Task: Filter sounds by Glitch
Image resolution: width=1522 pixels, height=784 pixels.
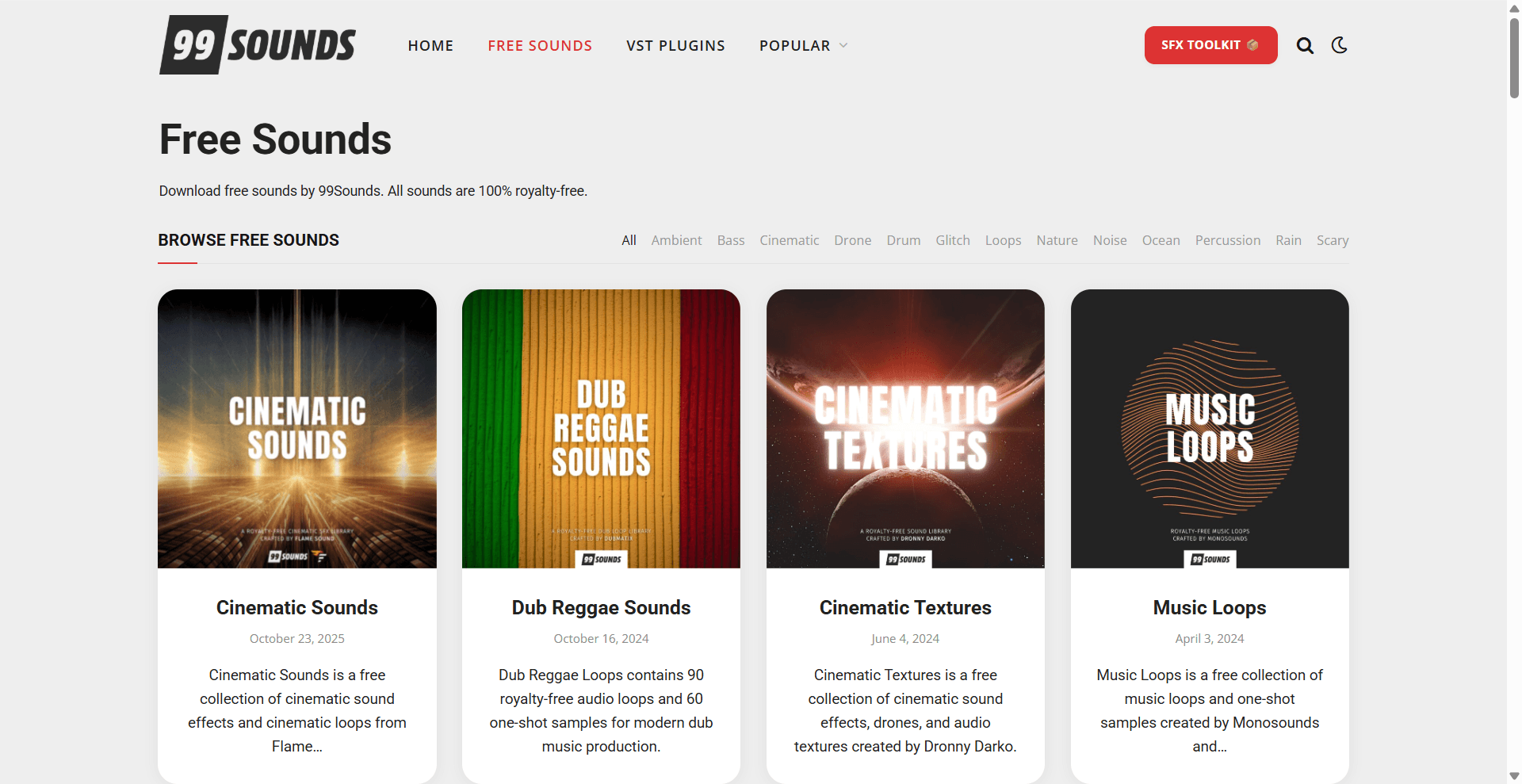Action: pyautogui.click(x=953, y=240)
